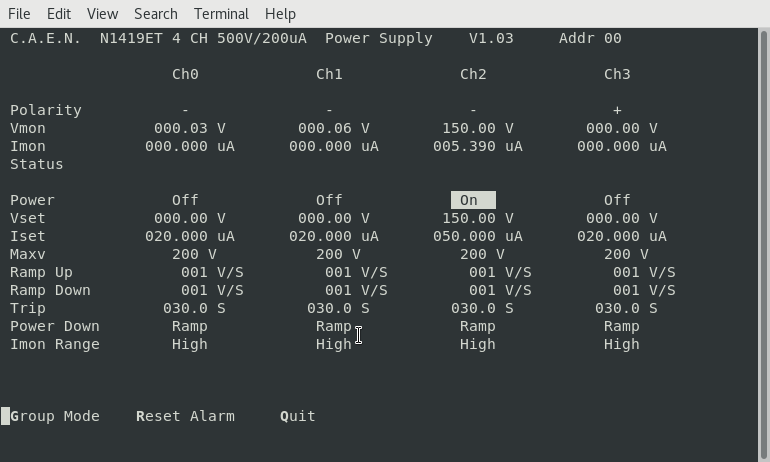
Task: Click Ch1 Vset 000.00 V value
Action: click(x=333, y=218)
